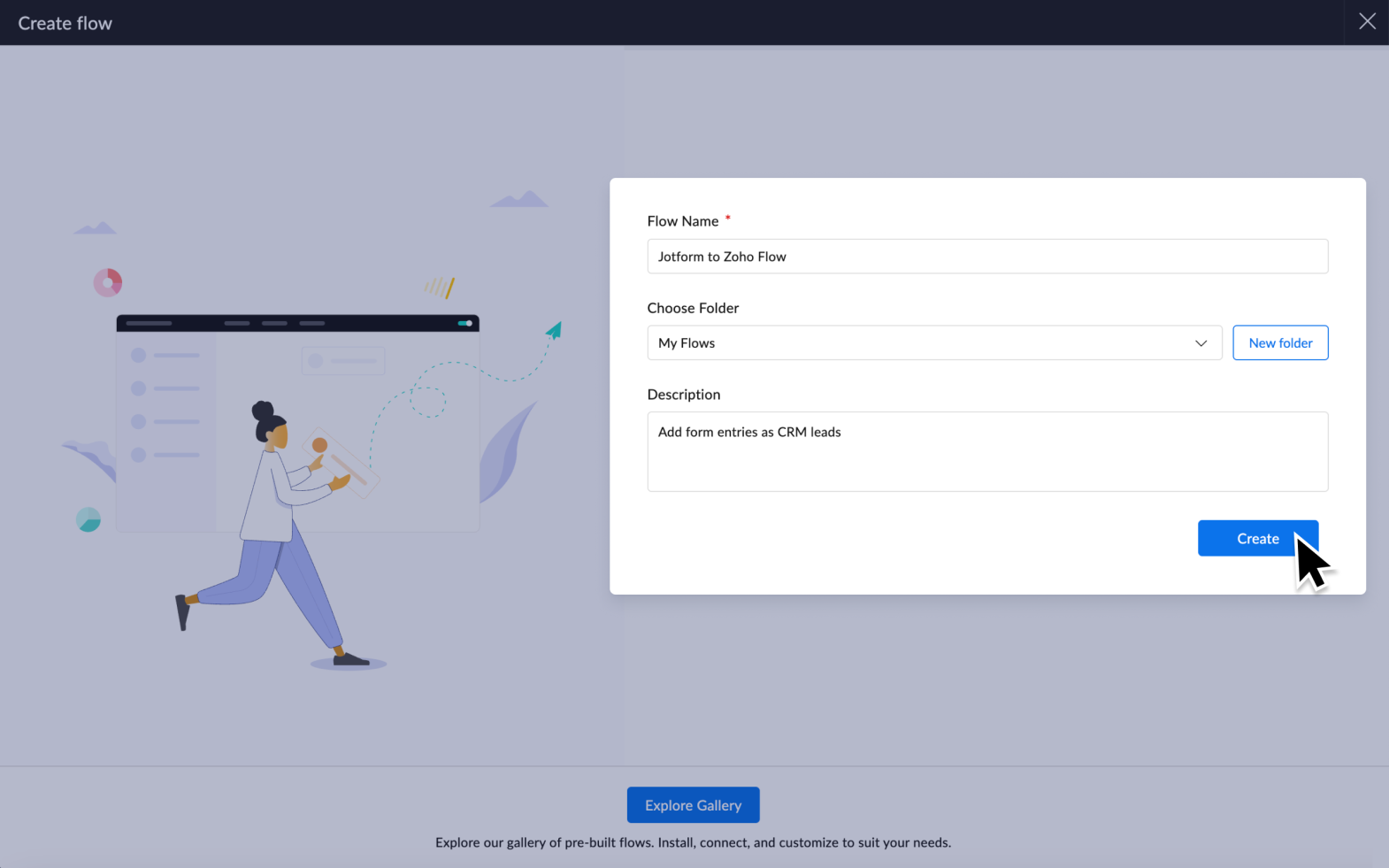Click the gallery description text

pos(693,842)
